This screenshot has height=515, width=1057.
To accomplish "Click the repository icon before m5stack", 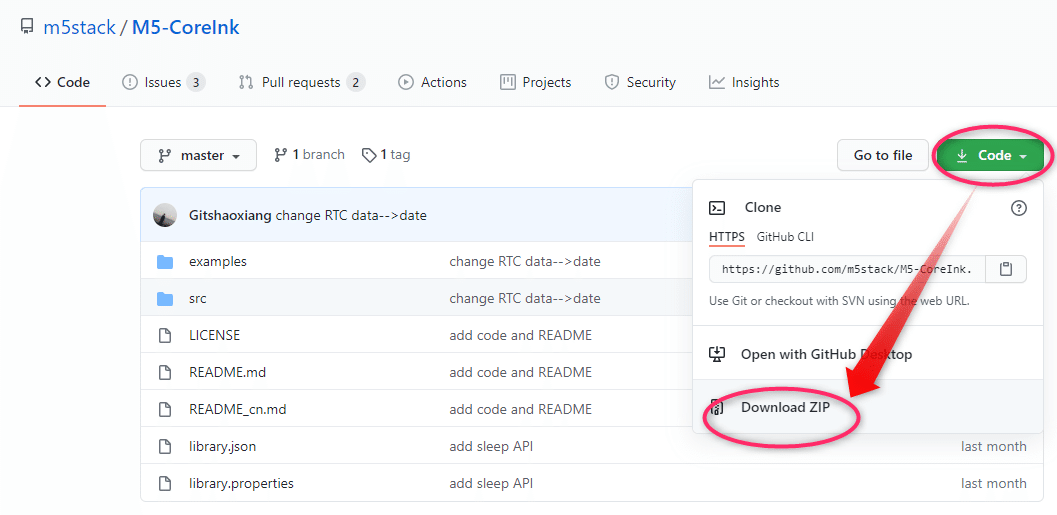I will tap(27, 27).
